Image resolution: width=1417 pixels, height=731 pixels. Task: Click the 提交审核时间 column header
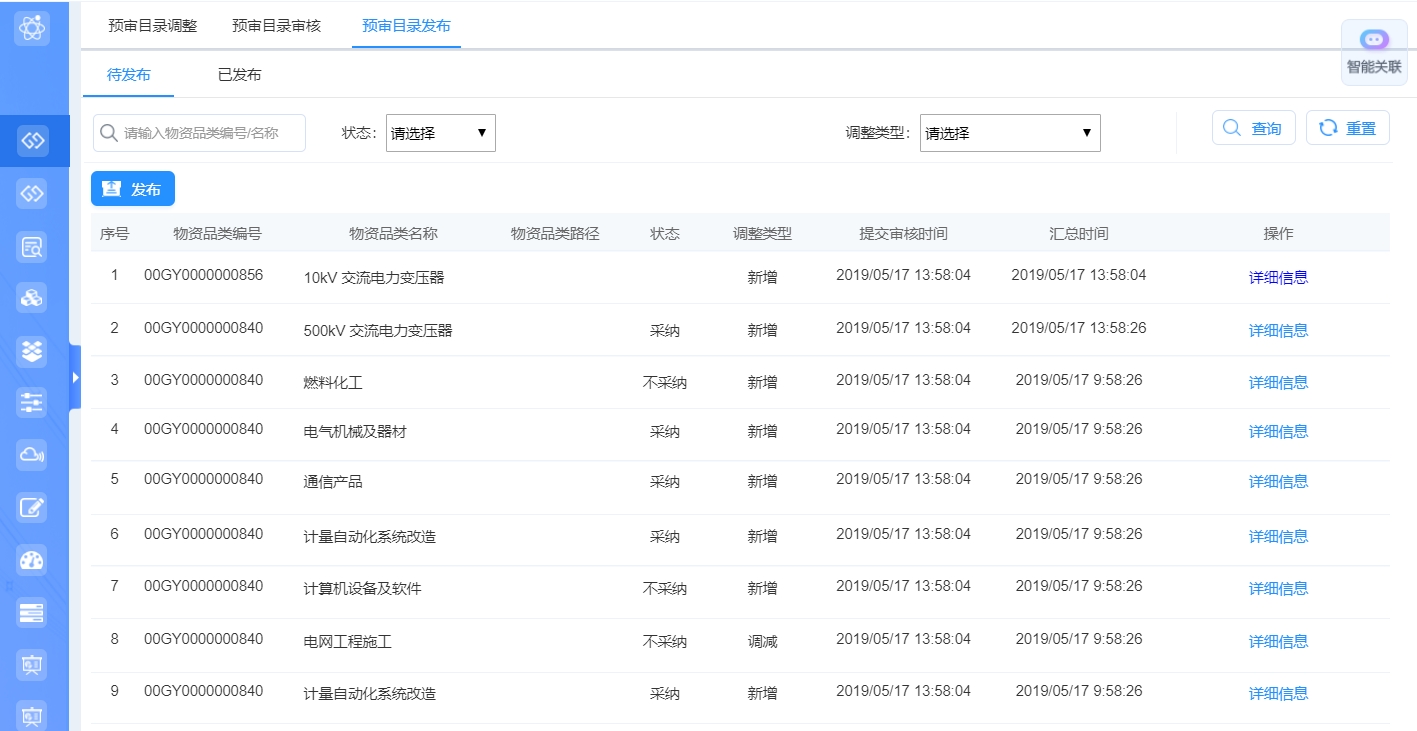click(x=903, y=234)
